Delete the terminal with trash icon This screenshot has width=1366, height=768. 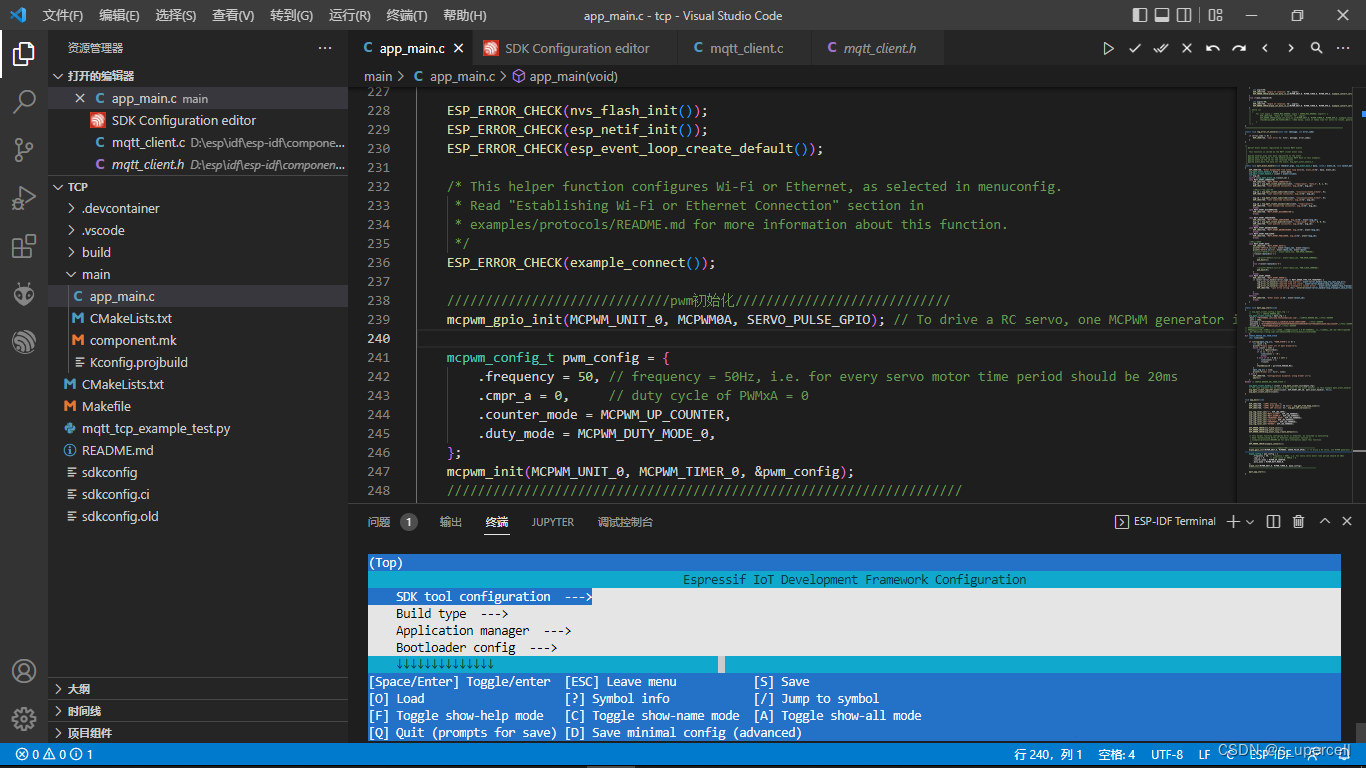point(1298,522)
